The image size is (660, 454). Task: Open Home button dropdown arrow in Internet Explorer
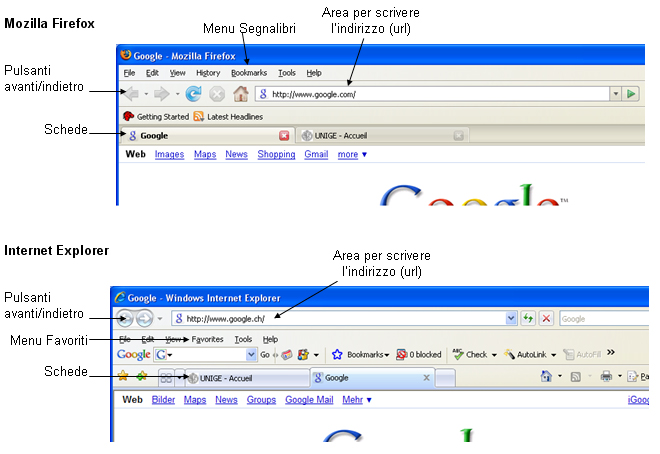click(x=560, y=376)
